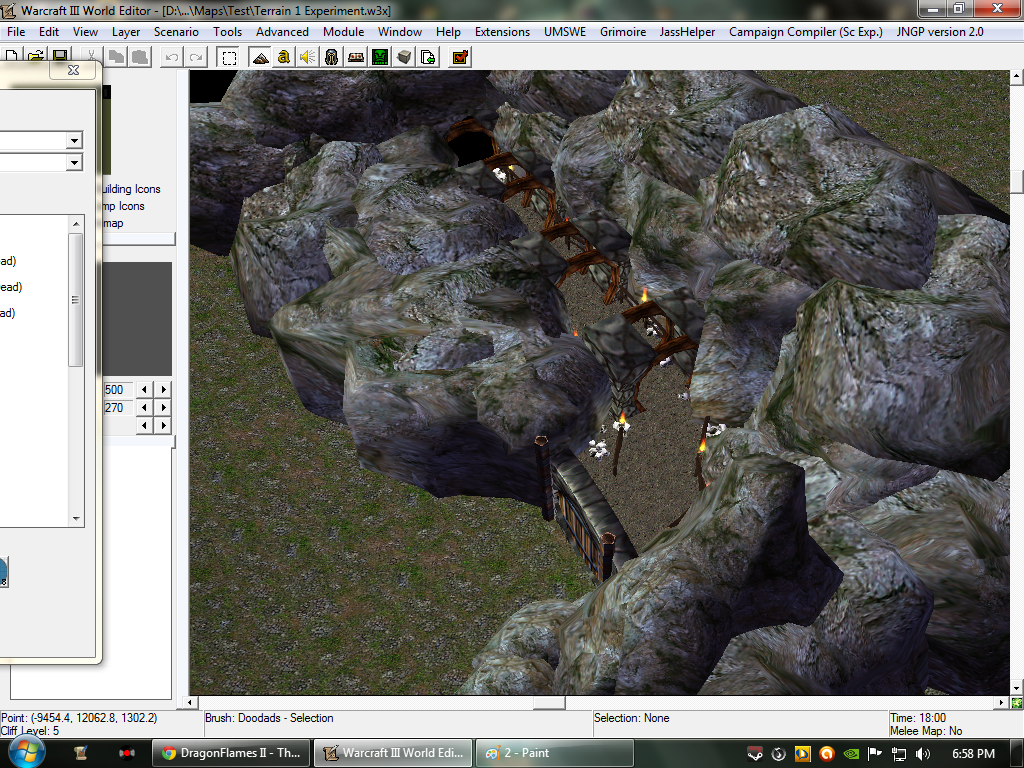The image size is (1024, 768).
Task: Open the Campaign Editor icon
Action: (x=356, y=57)
